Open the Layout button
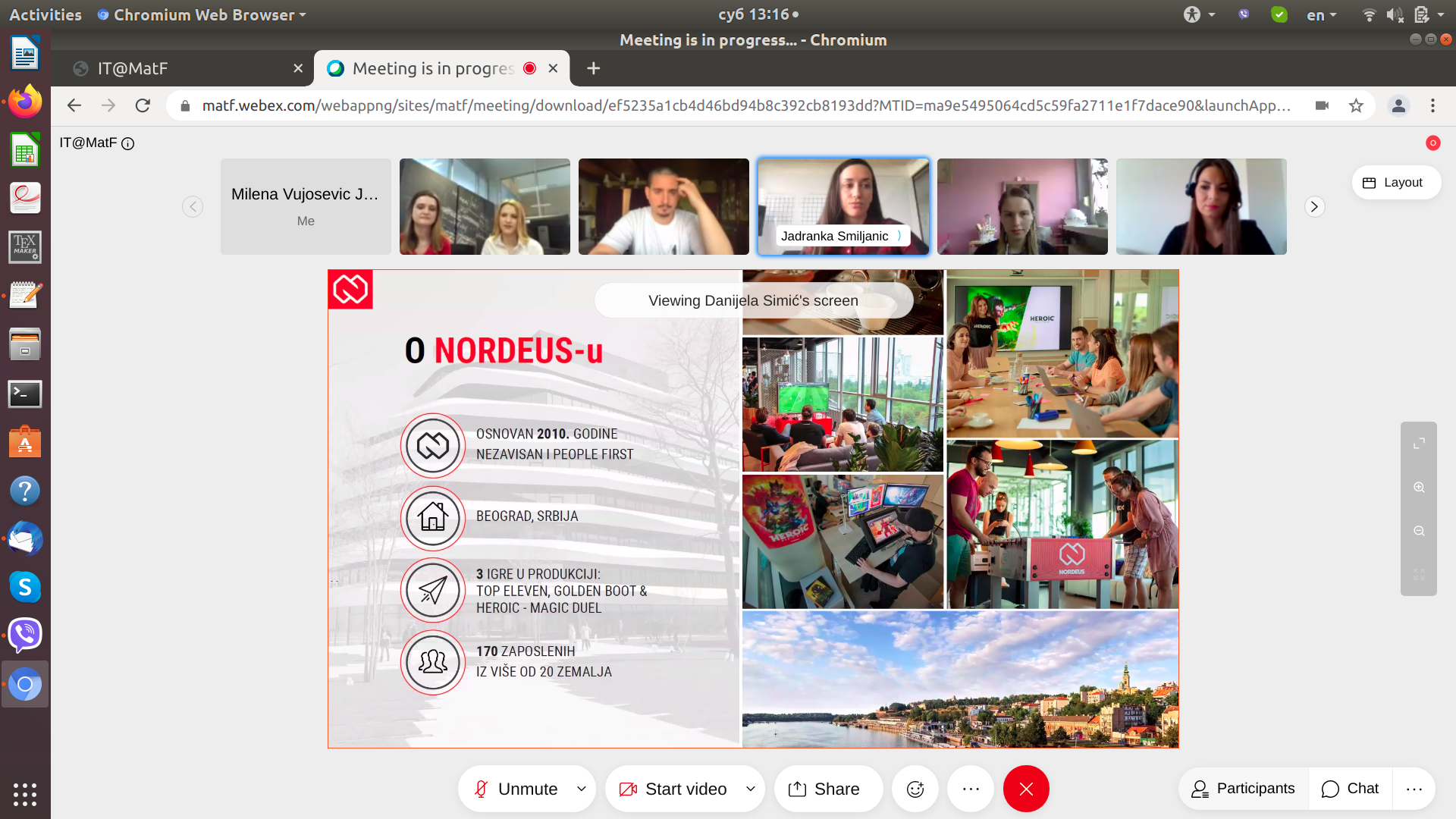 click(x=1395, y=183)
